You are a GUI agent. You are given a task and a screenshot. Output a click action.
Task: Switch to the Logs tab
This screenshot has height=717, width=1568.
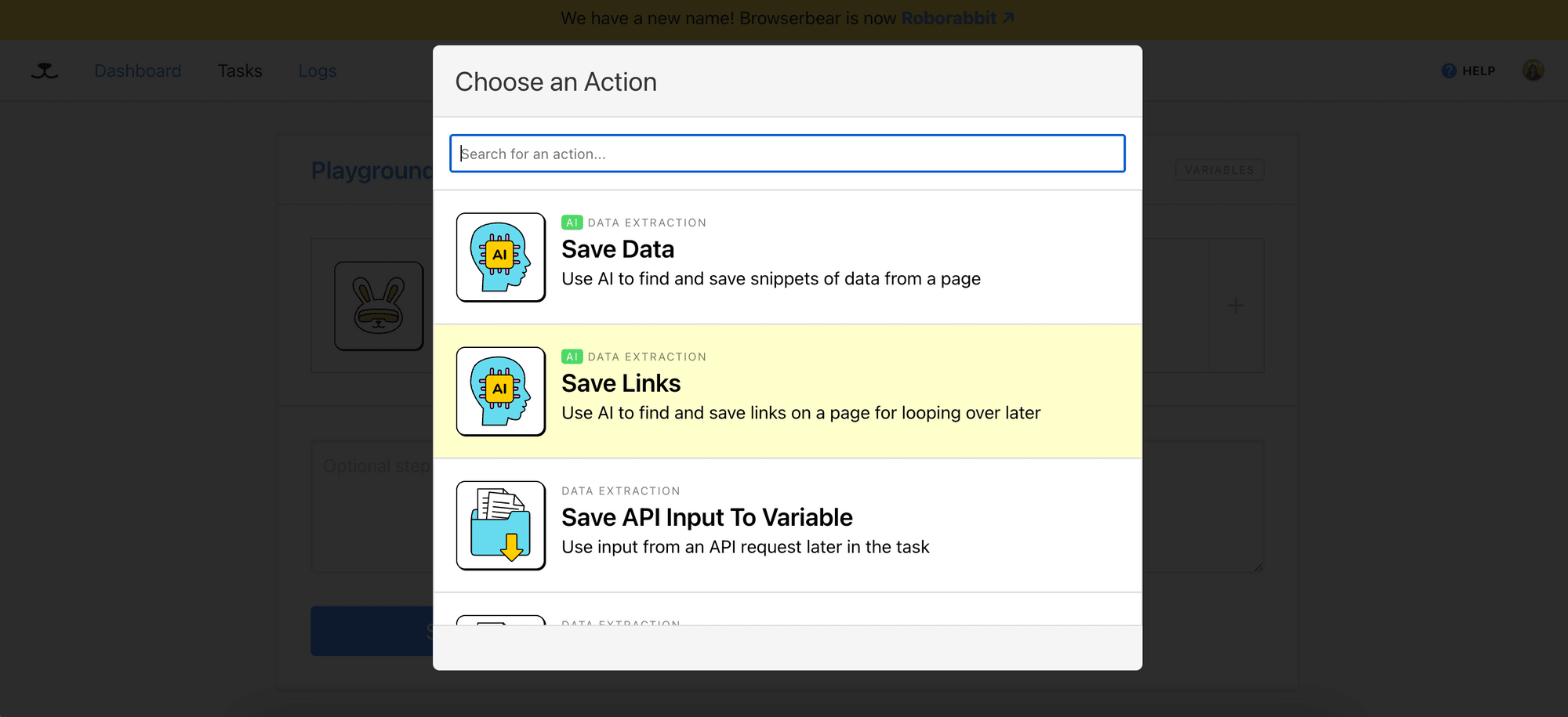pos(317,71)
